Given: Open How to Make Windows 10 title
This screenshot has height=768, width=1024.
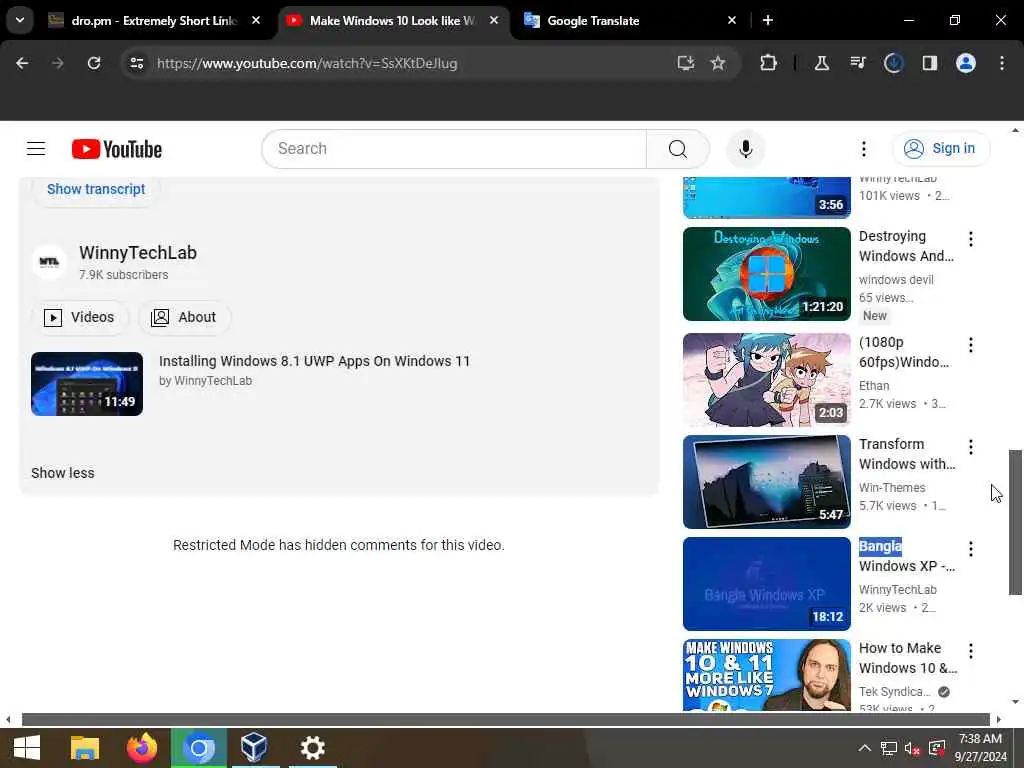Looking at the screenshot, I should coord(908,658).
